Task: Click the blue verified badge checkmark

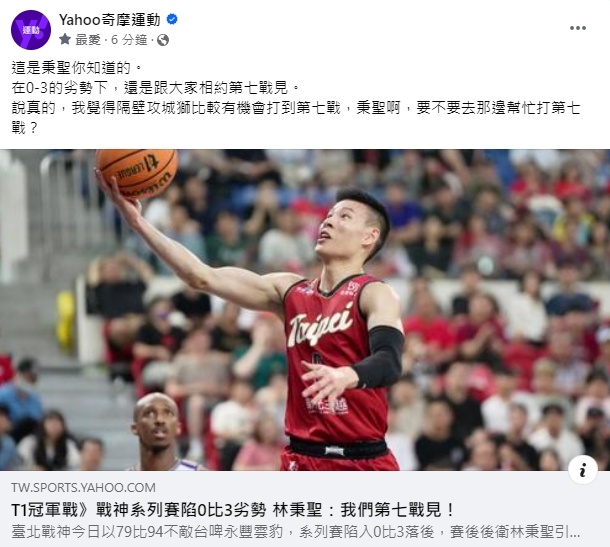Action: click(x=172, y=19)
